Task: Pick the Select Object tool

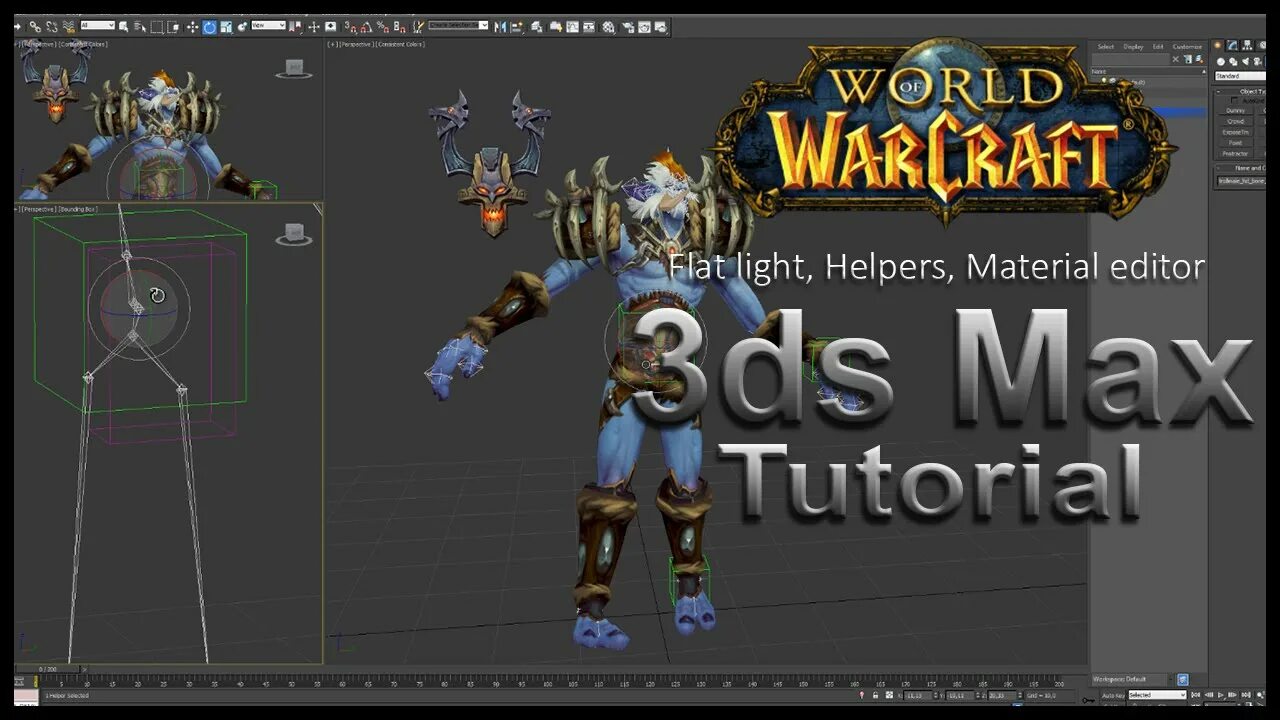Action: [x=124, y=27]
